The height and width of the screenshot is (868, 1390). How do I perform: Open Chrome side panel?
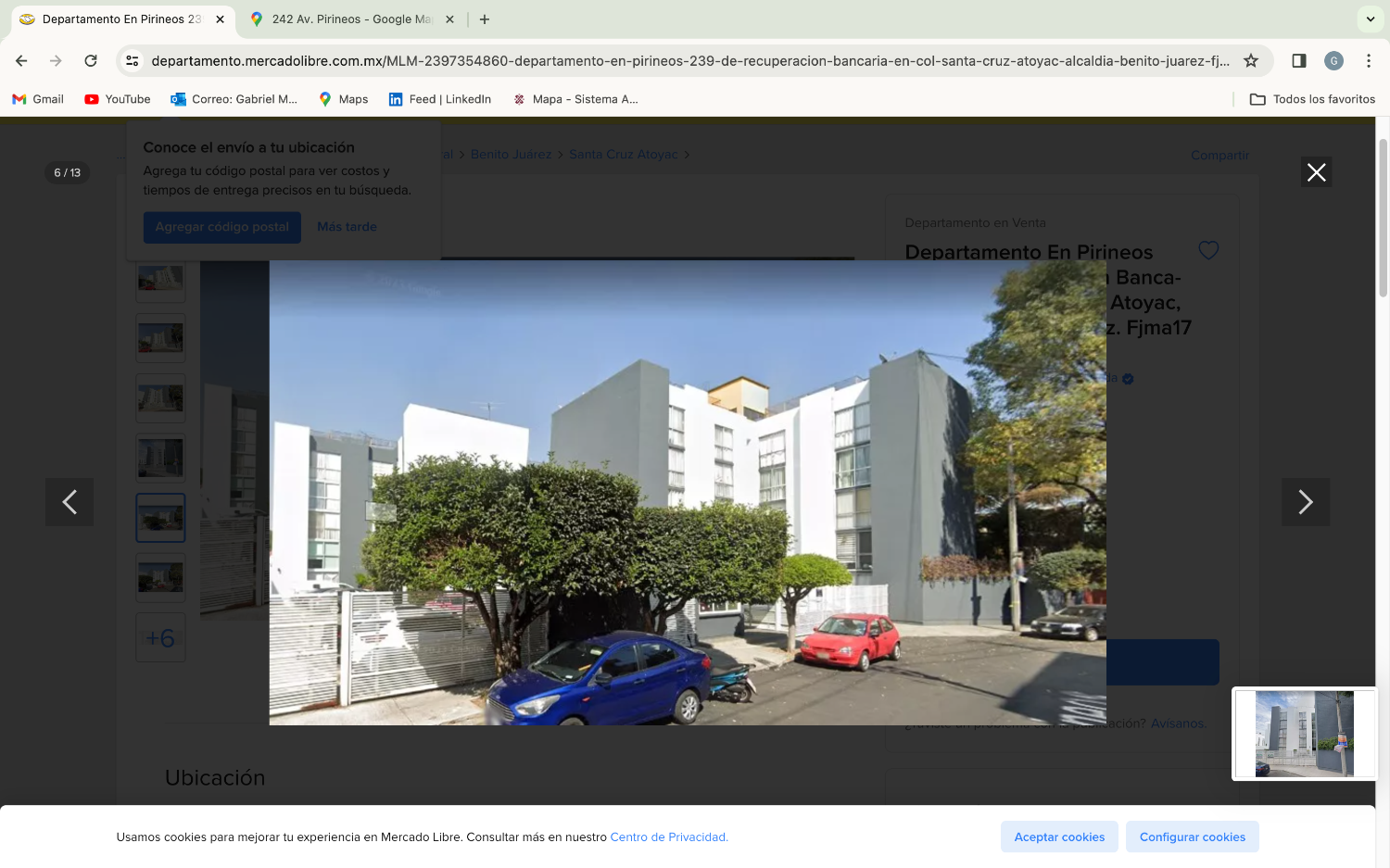point(1299,61)
